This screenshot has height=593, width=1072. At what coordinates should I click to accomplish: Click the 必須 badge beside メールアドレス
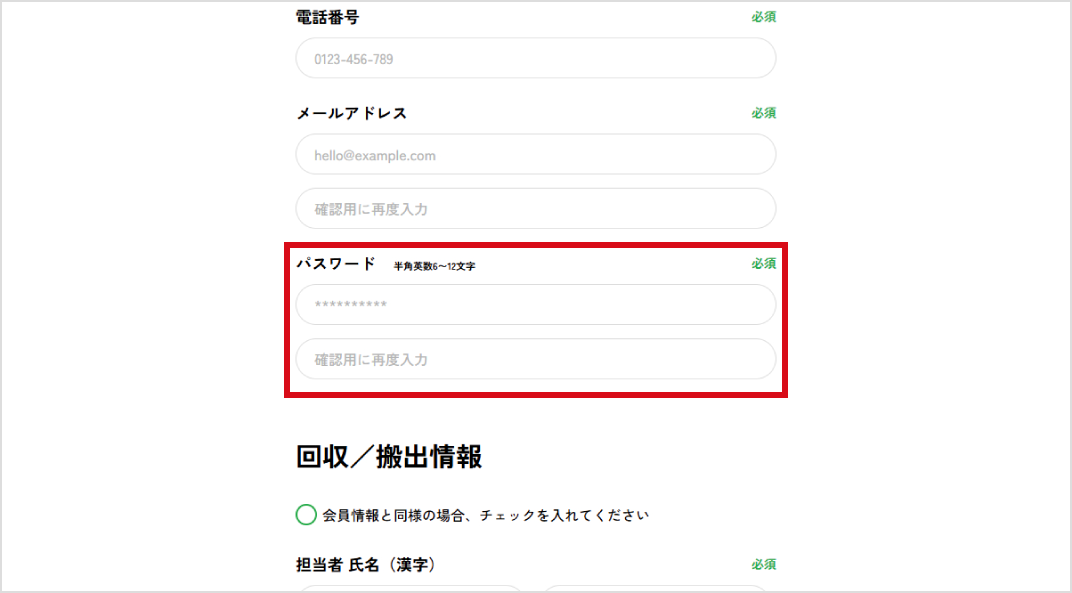[x=764, y=113]
